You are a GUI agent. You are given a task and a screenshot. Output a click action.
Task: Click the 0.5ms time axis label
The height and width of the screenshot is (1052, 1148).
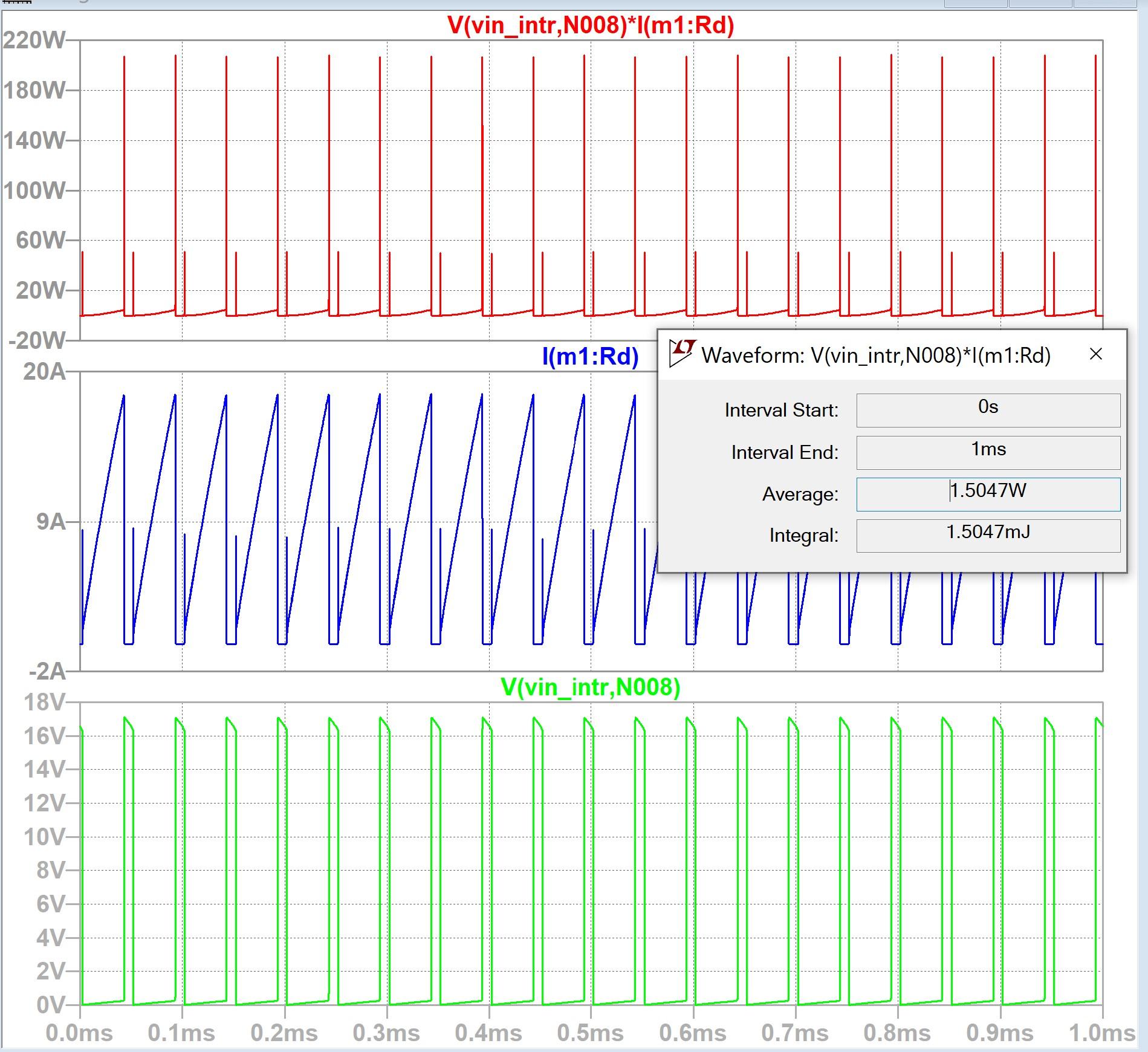click(x=591, y=1033)
